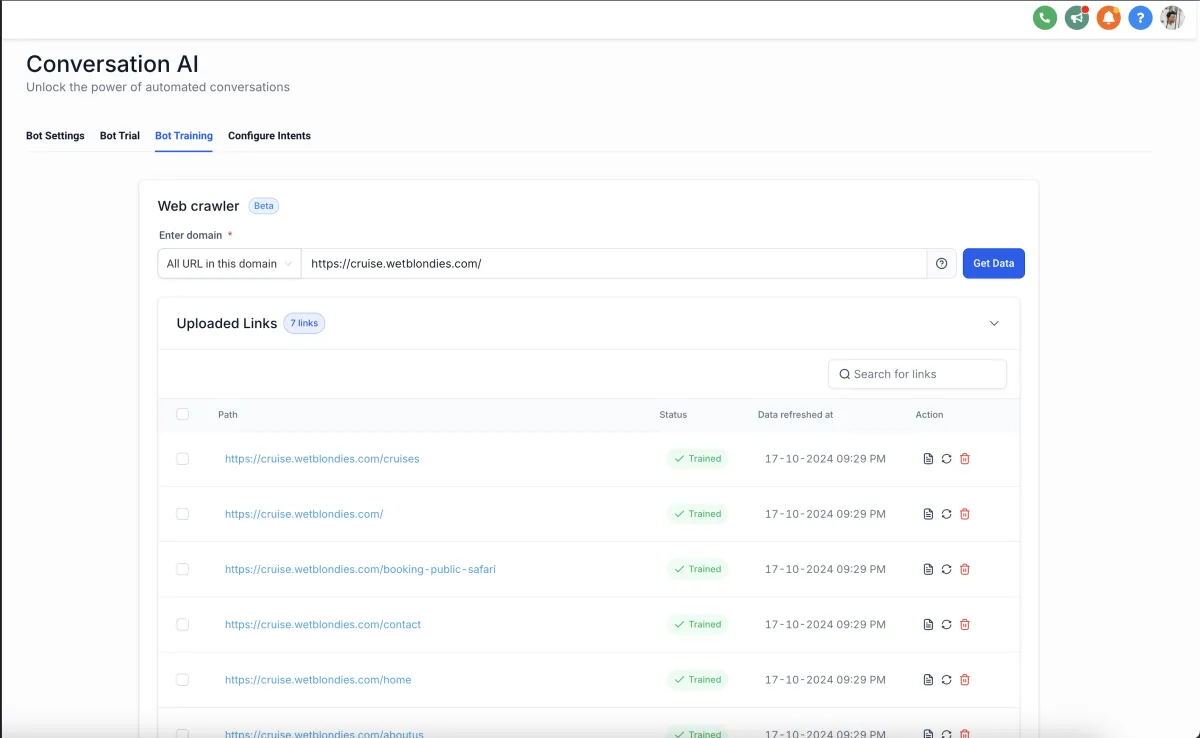View document for the /home link
Screen dimensions: 1200x738
coord(928,680)
